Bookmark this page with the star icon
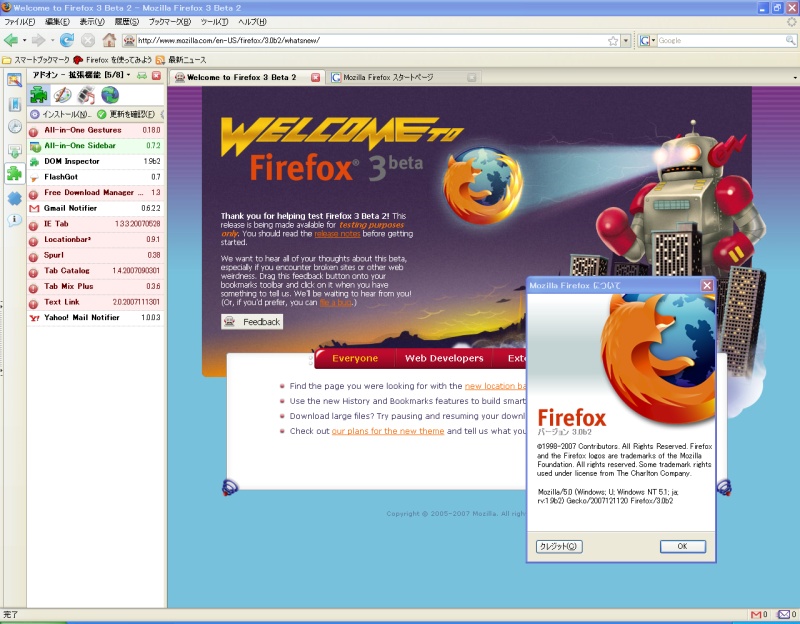Image resolution: width=800 pixels, height=624 pixels. tap(613, 41)
